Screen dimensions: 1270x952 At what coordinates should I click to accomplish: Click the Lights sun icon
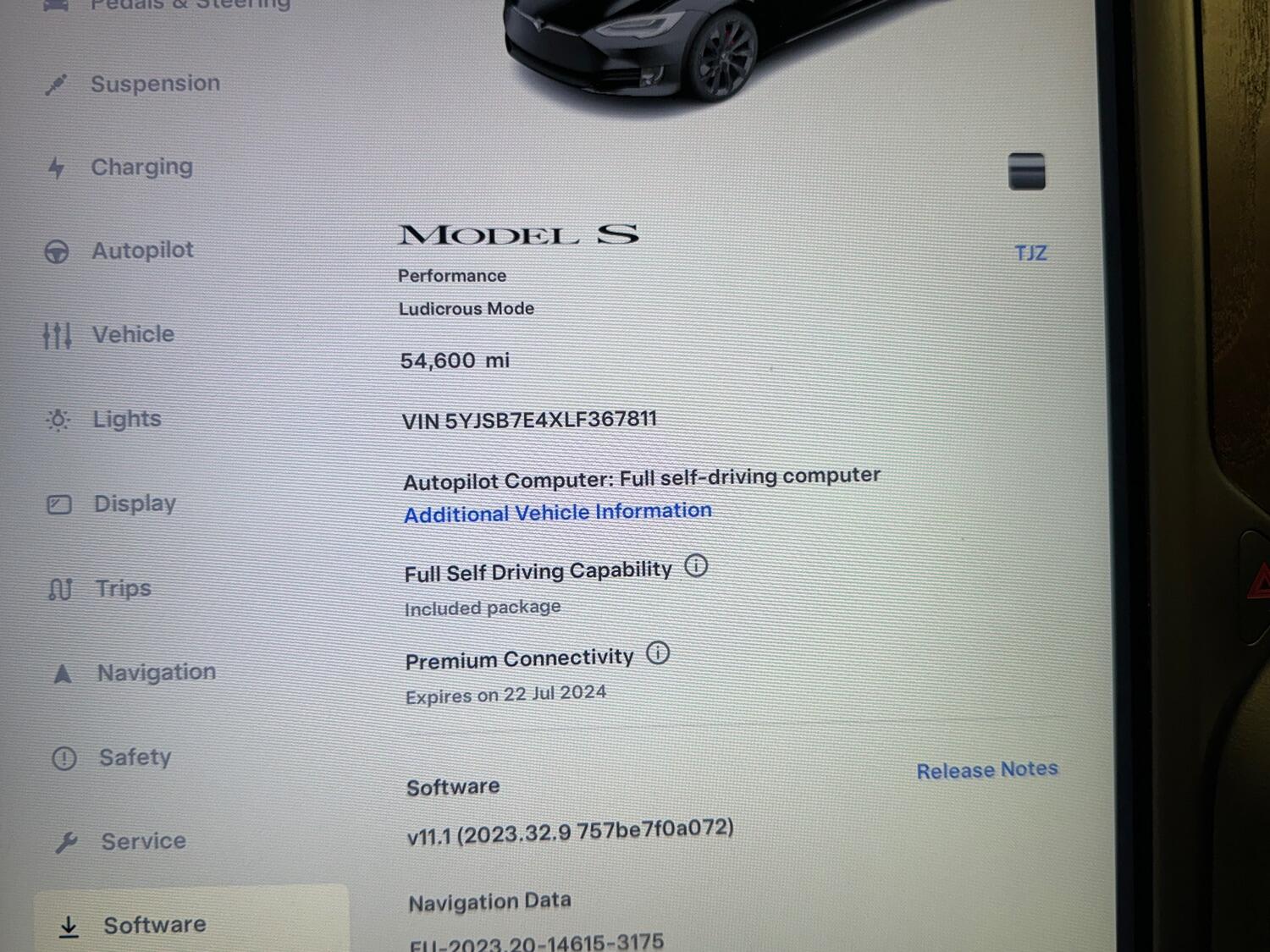click(x=58, y=420)
